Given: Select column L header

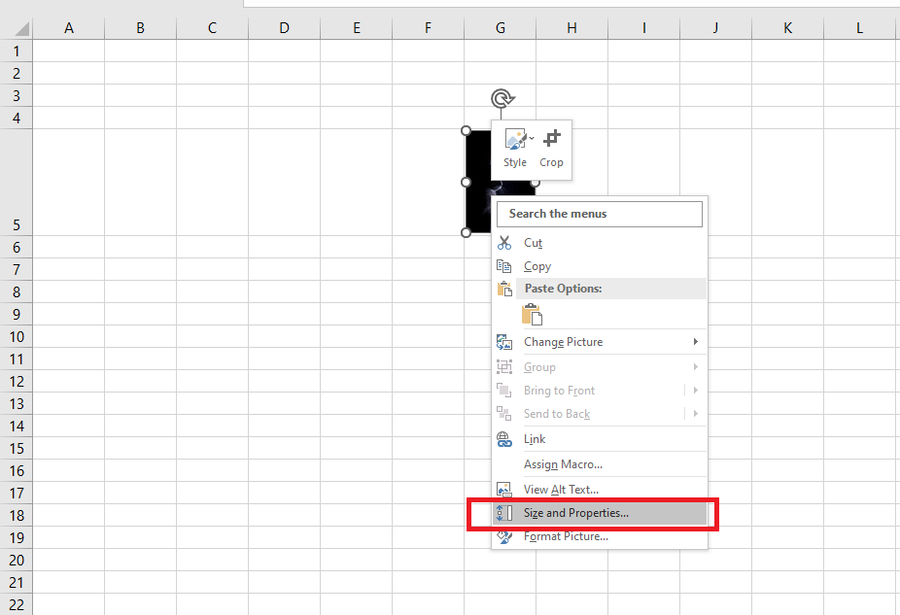Looking at the screenshot, I should coord(859,28).
